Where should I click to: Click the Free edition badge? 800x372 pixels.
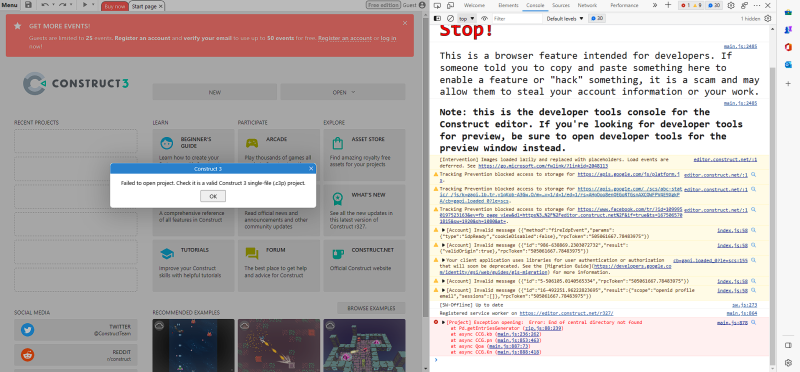[383, 5]
